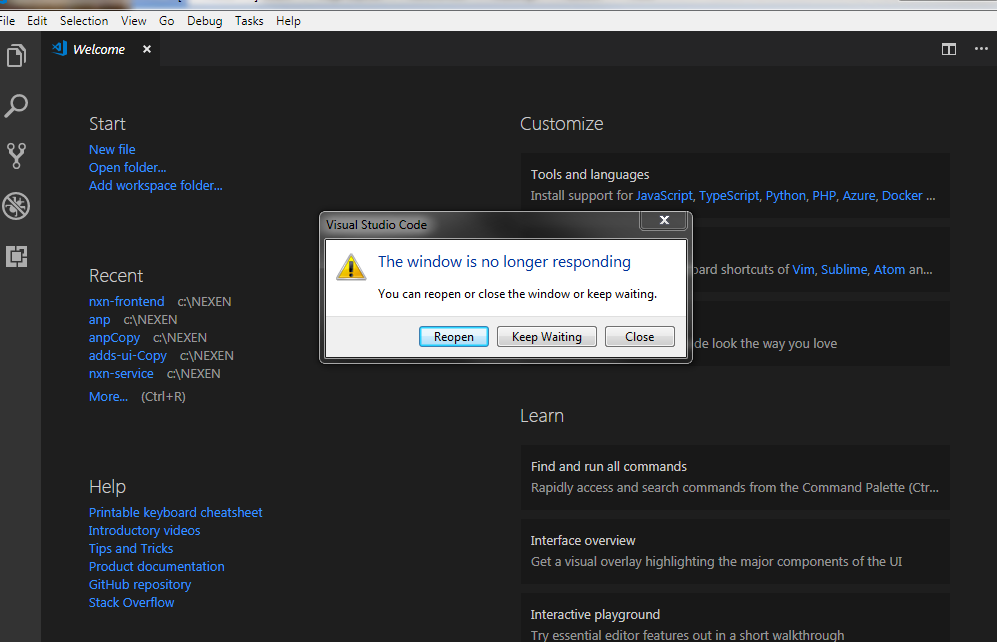Click the Vim keyboard shortcuts link

point(803,270)
